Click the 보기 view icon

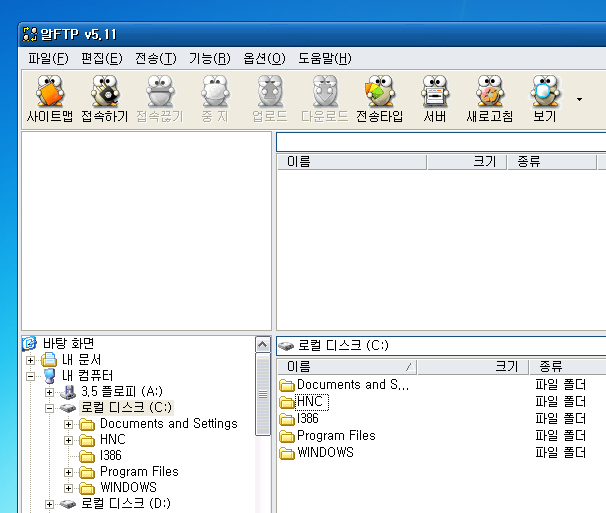coord(545,99)
